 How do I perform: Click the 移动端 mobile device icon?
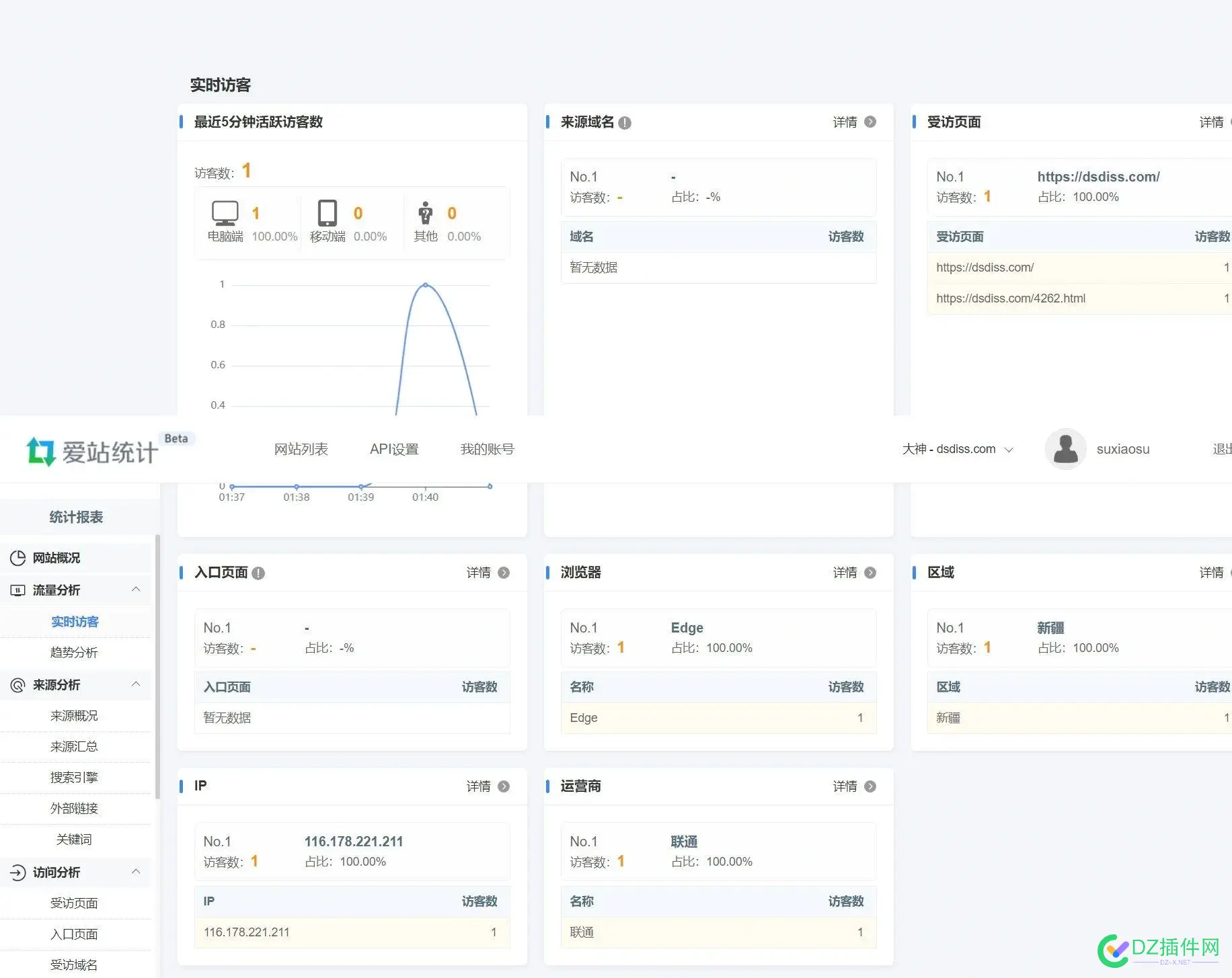[x=328, y=213]
